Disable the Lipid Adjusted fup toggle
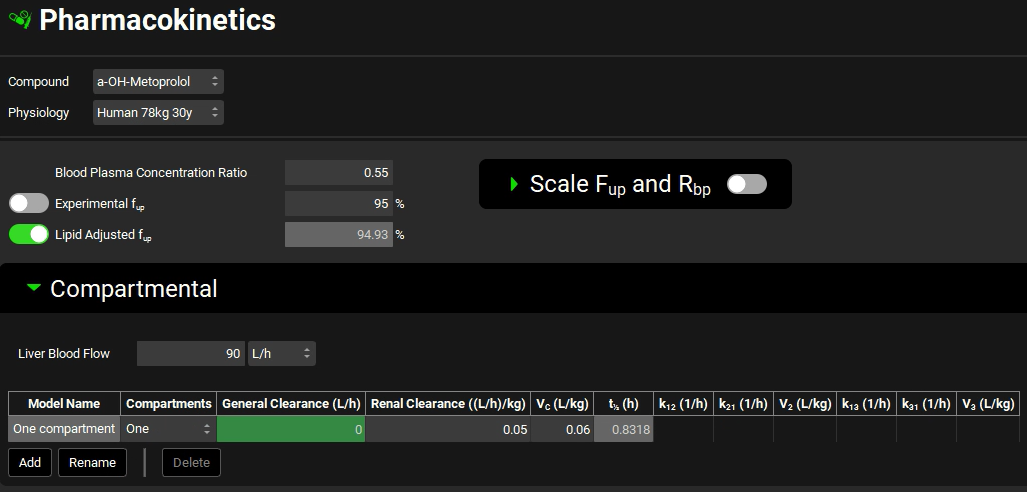Screen dimensions: 1027x492 point(29,234)
